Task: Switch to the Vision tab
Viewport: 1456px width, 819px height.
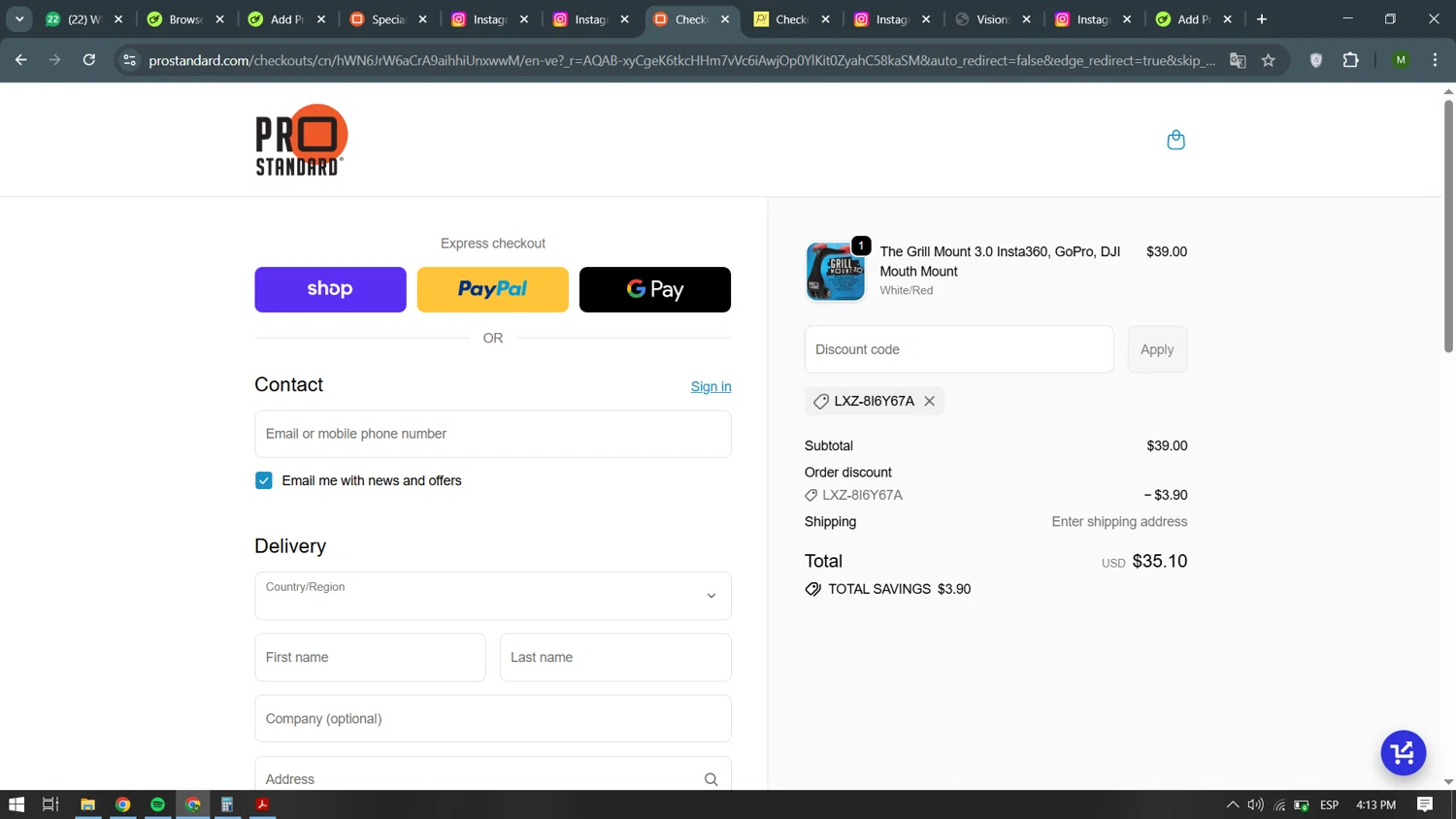Action: point(992,19)
